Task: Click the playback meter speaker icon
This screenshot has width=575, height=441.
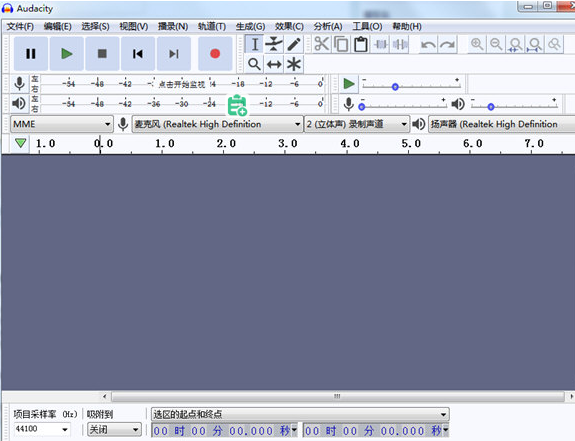Action: [19, 103]
